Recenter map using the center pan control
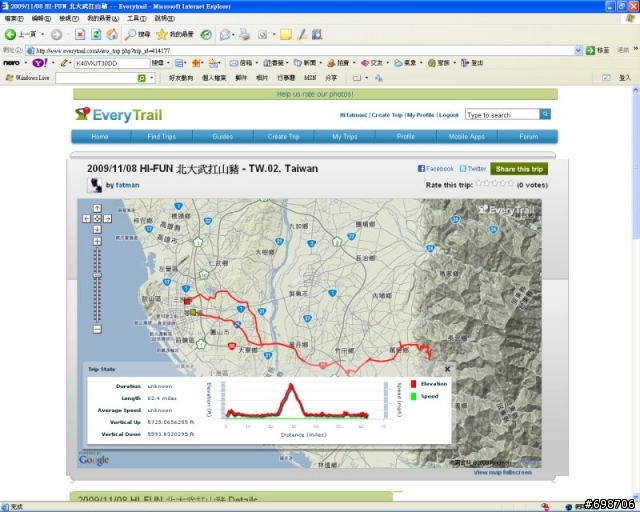The width and height of the screenshot is (640, 512). [97, 219]
